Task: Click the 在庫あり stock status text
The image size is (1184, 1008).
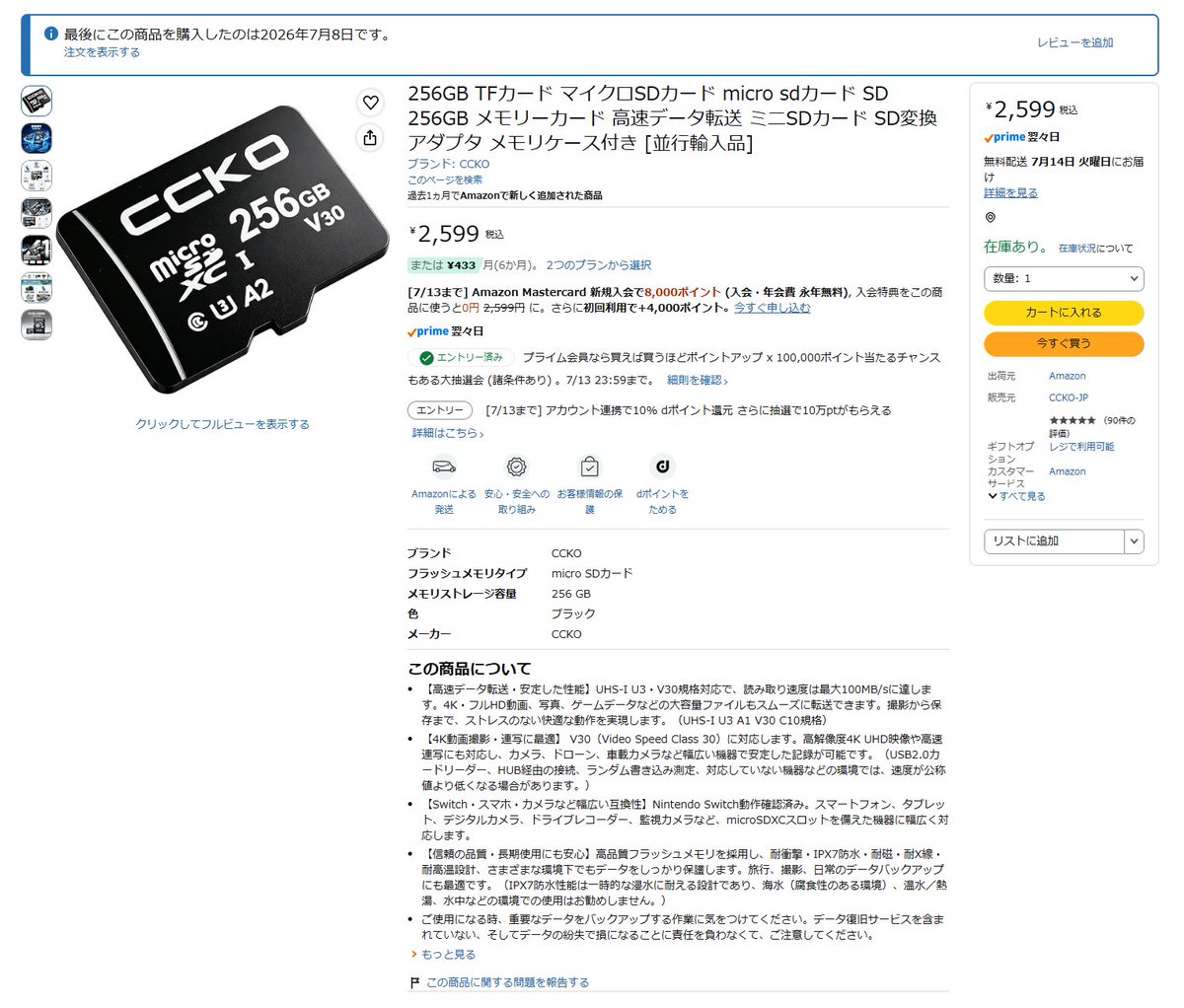Action: tap(1017, 247)
